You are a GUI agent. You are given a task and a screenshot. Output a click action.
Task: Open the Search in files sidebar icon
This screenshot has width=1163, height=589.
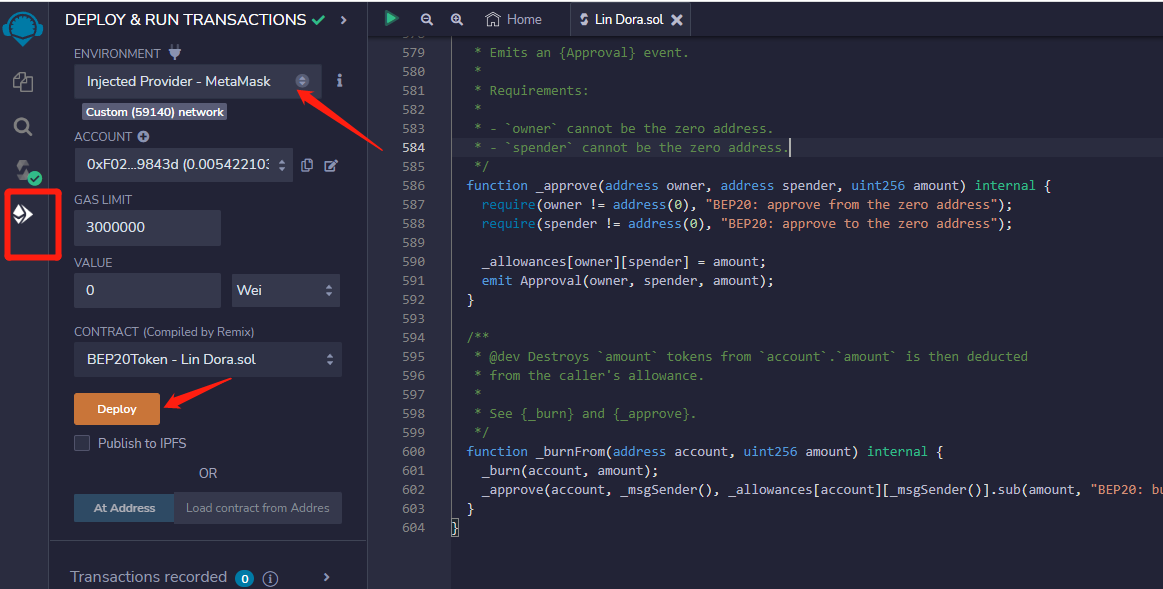(23, 127)
